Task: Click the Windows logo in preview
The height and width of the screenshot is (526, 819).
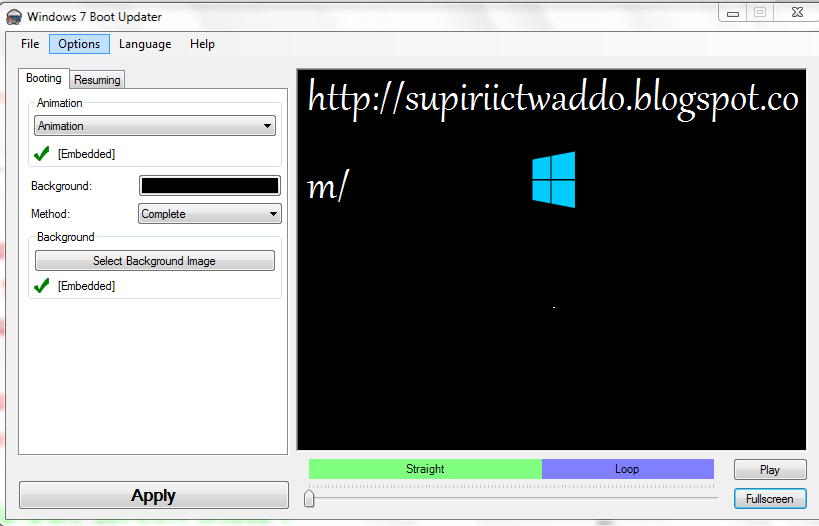Action: (554, 180)
